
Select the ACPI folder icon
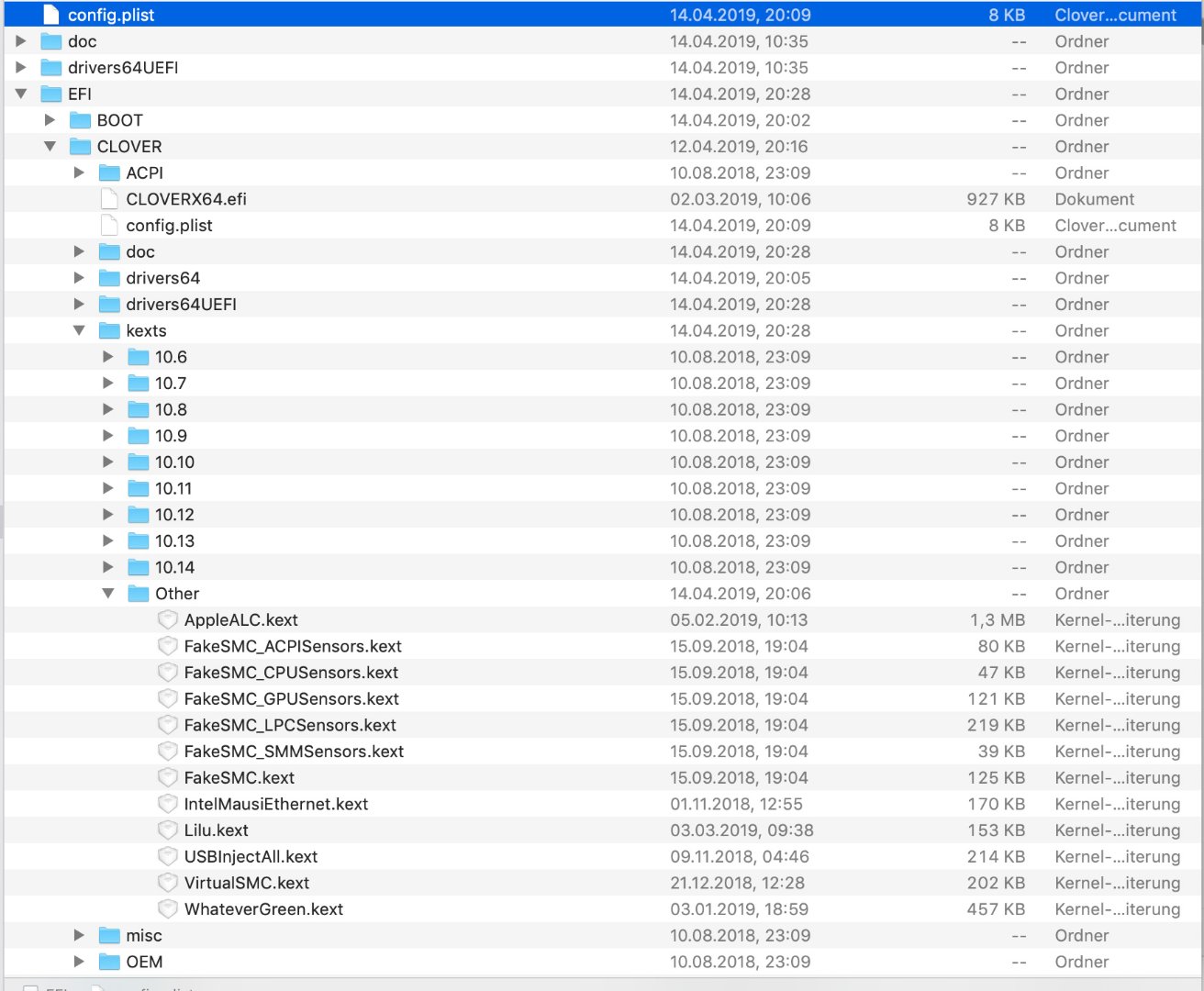pos(109,173)
